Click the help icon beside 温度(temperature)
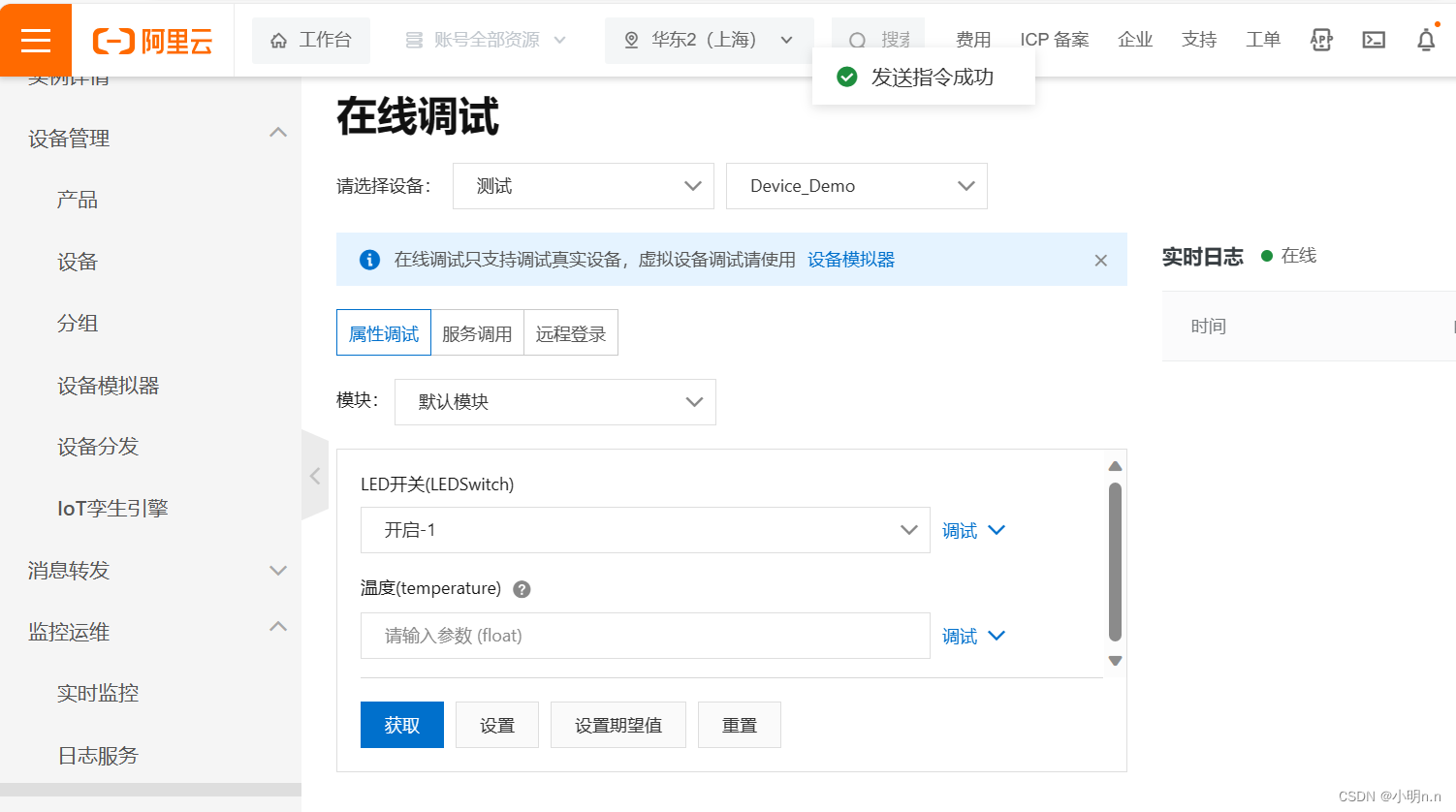The height and width of the screenshot is (812, 1456). tap(522, 589)
